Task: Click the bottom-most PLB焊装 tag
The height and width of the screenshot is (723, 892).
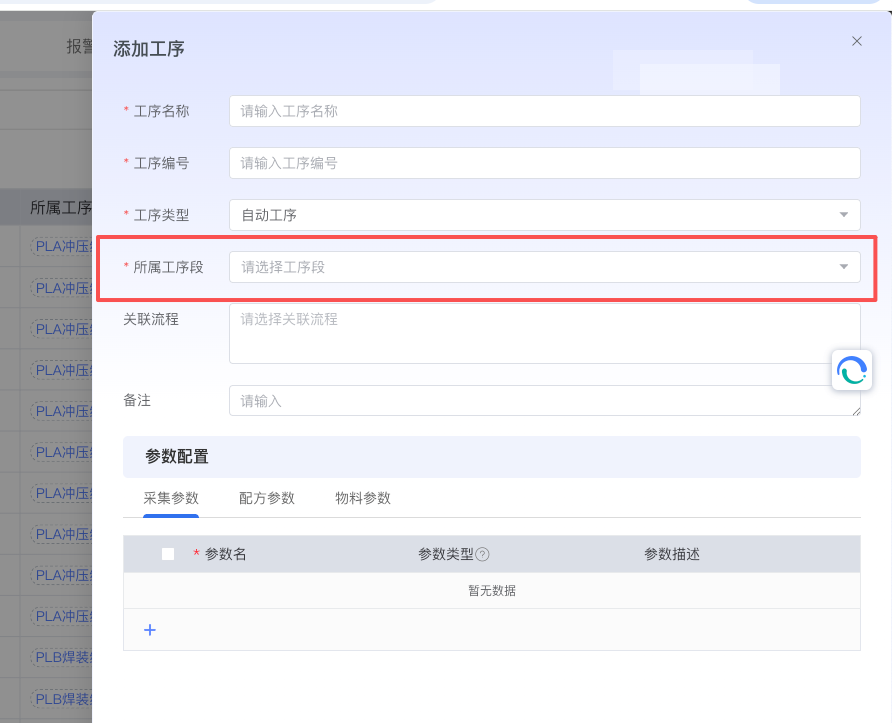Action: coord(63,698)
